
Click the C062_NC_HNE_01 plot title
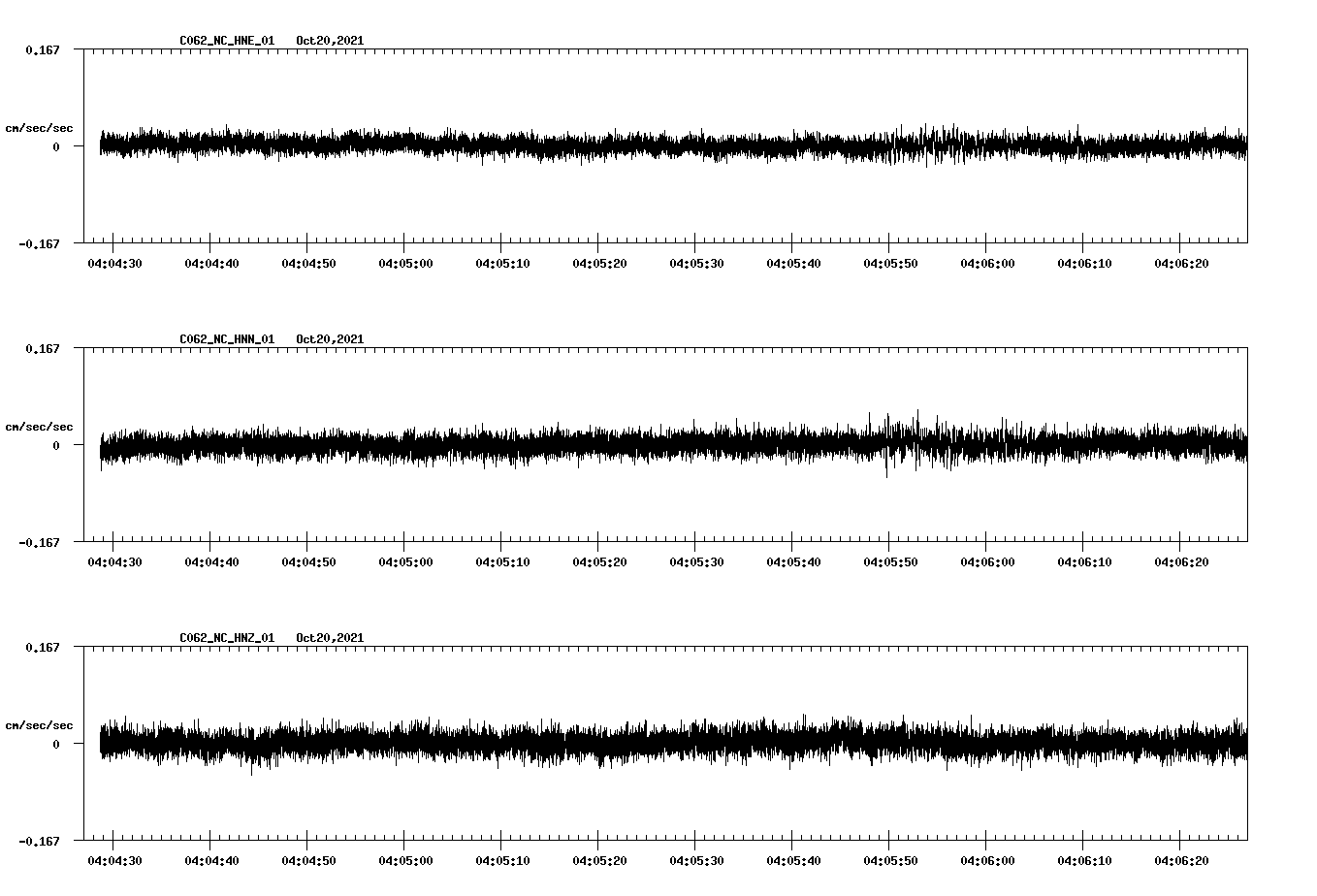click(x=227, y=41)
